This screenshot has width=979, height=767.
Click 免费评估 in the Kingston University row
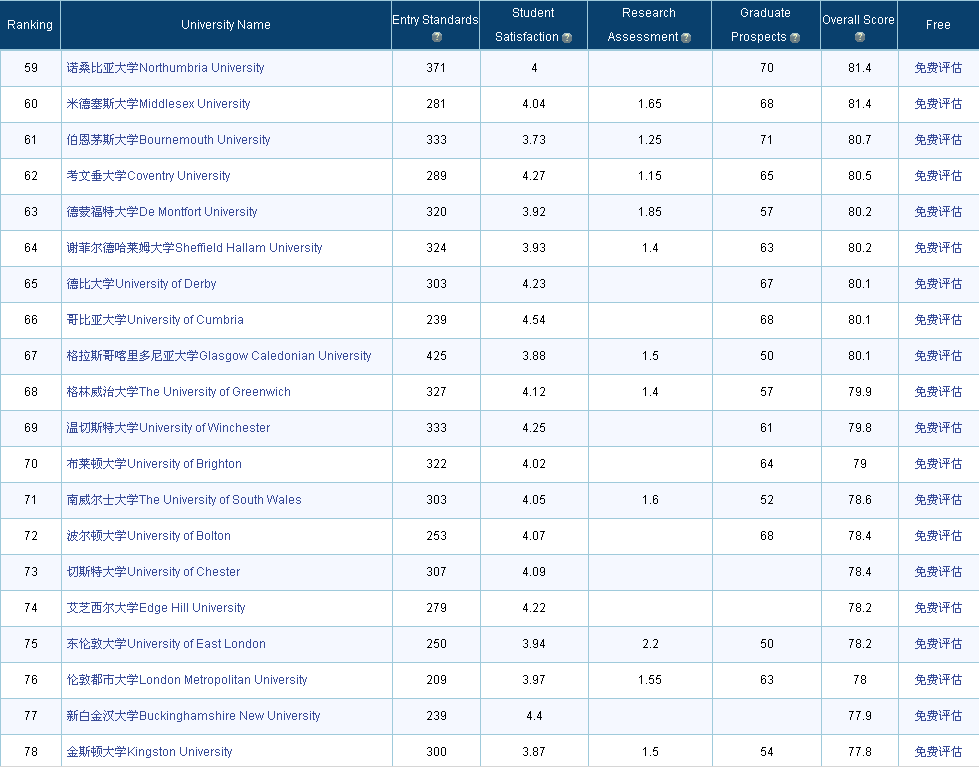[x=938, y=752]
